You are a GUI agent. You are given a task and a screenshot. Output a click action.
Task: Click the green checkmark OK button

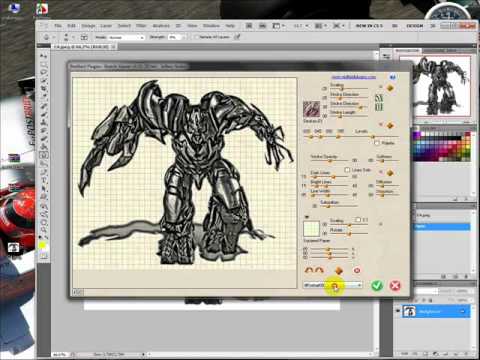coord(377,285)
